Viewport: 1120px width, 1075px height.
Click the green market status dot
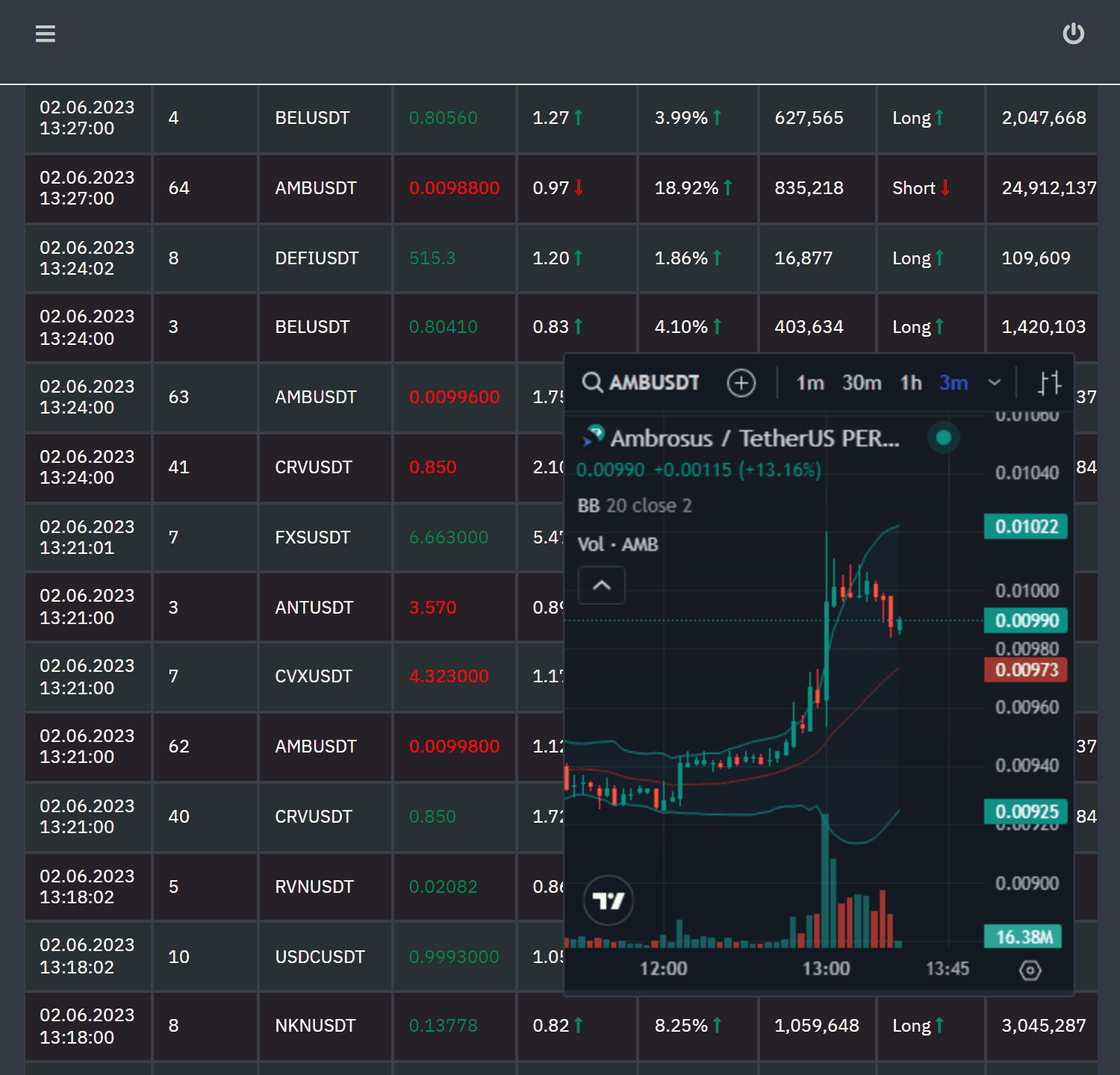[x=944, y=437]
